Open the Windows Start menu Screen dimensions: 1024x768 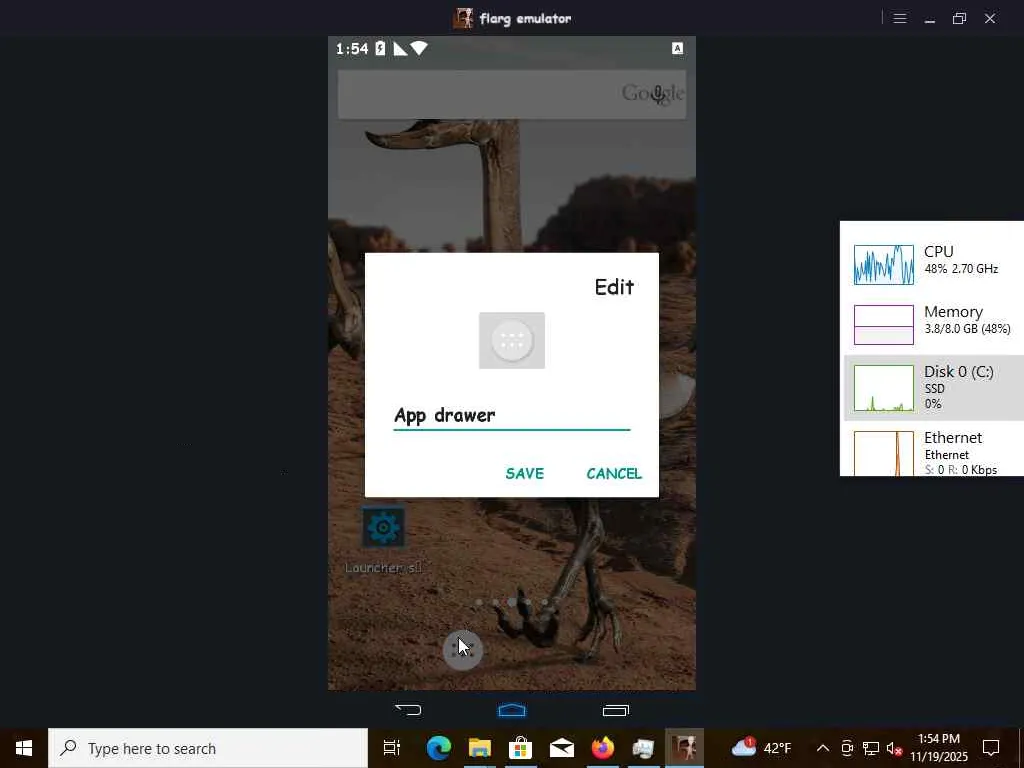tap(24, 748)
